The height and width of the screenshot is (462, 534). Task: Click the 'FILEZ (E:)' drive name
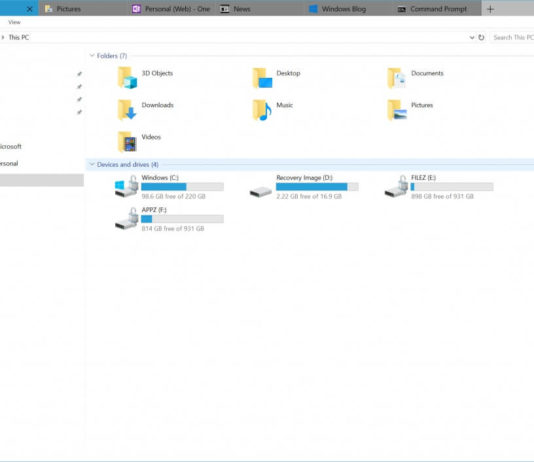tap(423, 178)
